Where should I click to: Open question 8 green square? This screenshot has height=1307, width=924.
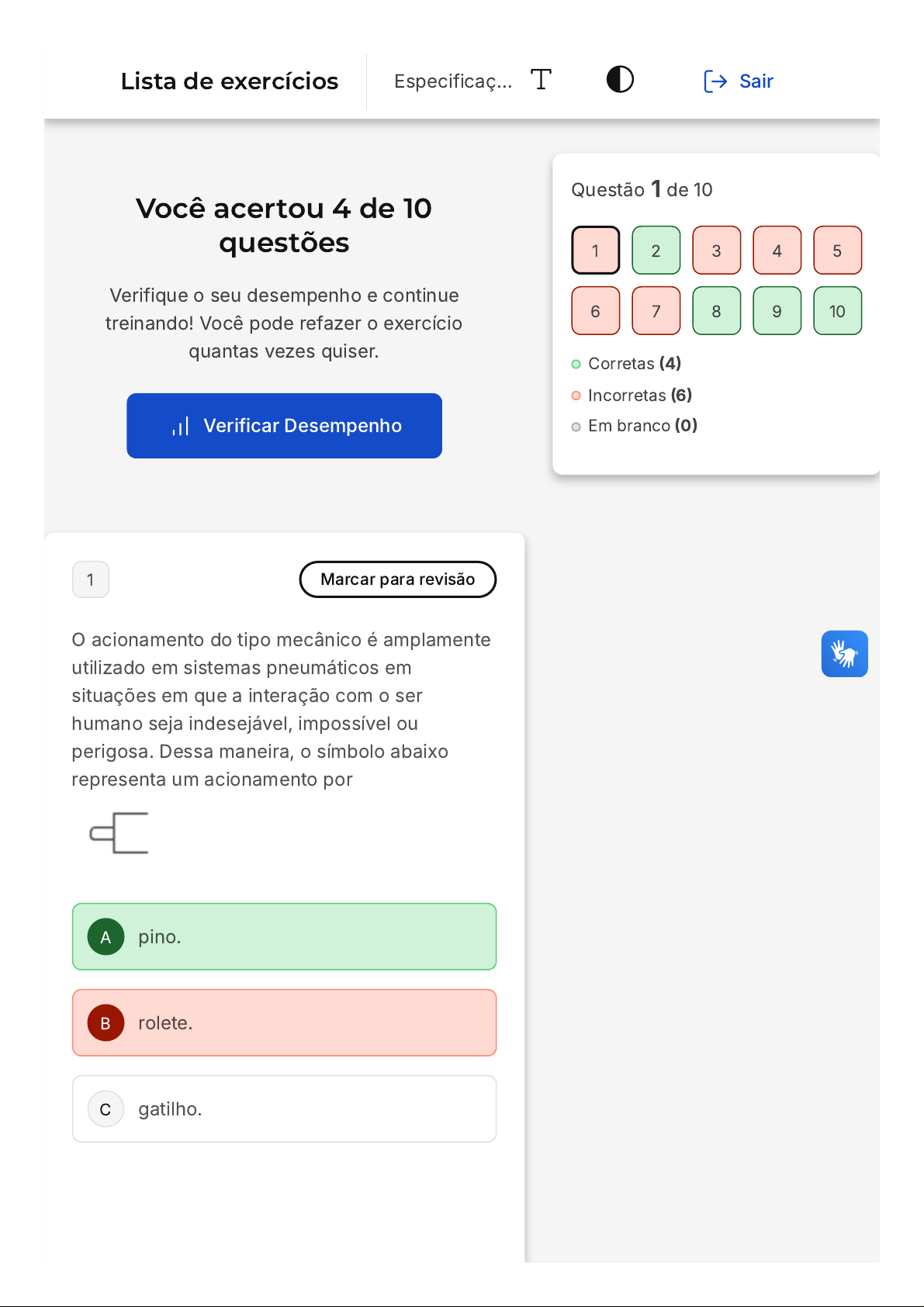click(716, 311)
